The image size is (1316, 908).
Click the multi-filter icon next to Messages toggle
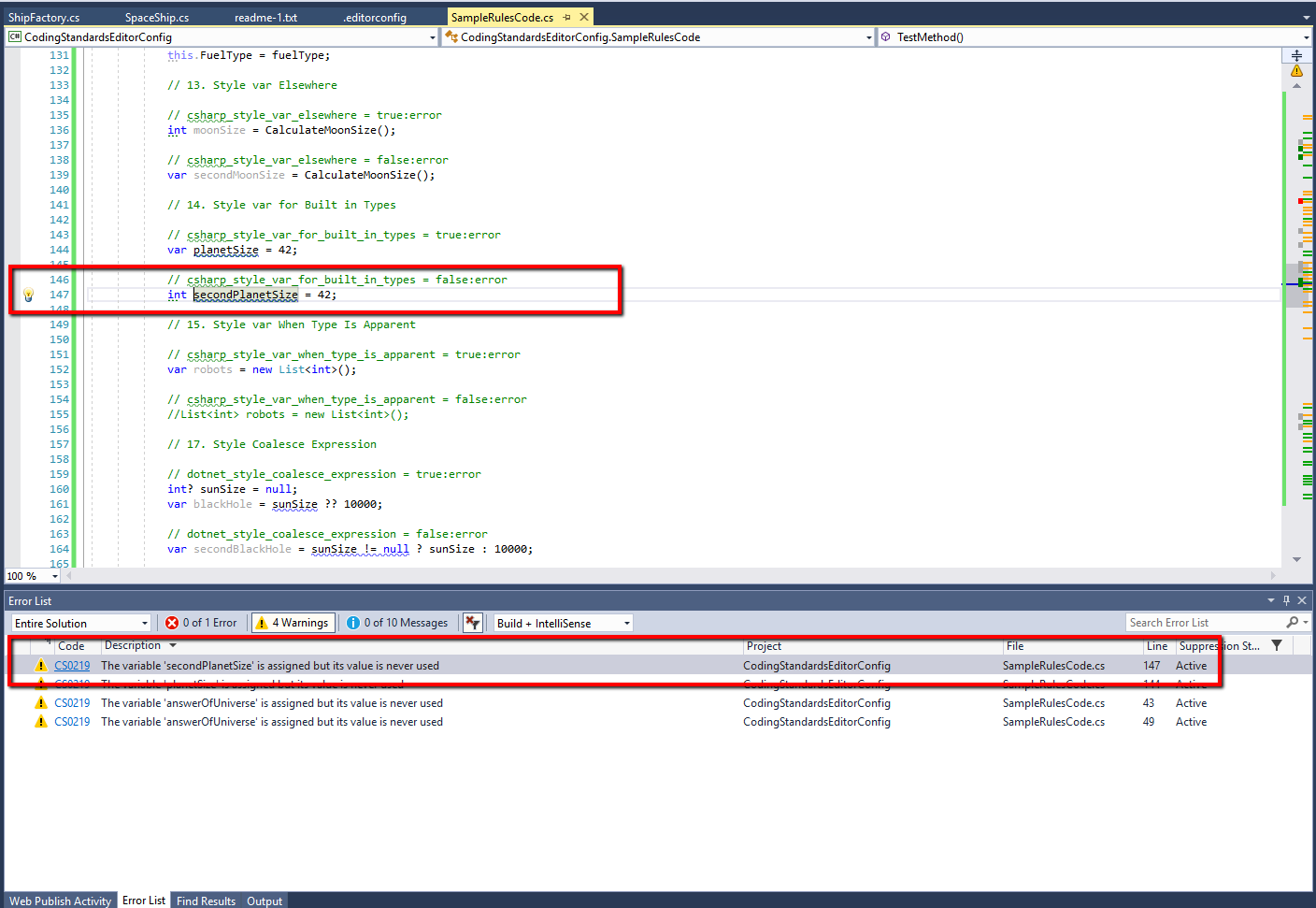click(472, 622)
